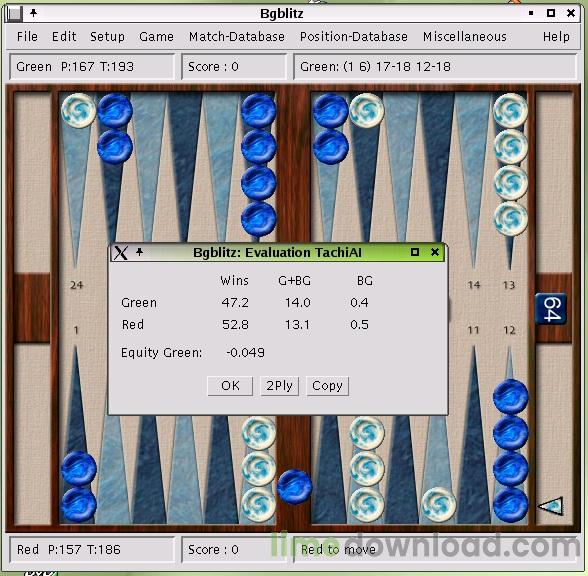The height and width of the screenshot is (576, 588).
Task: Close the Evaluation TachiAI dialog
Action: coord(435,252)
